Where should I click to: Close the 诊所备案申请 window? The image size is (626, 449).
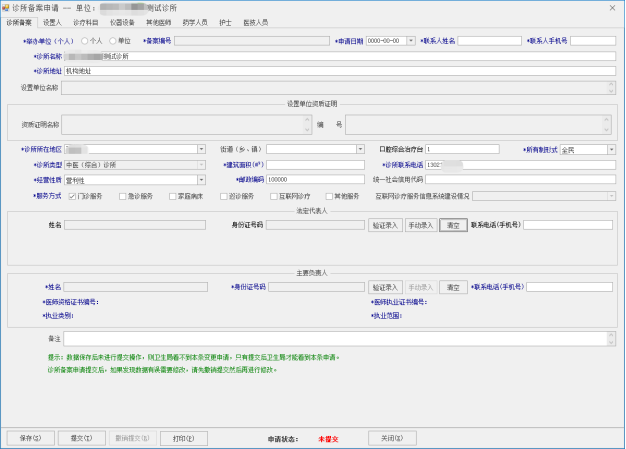click(612, 8)
